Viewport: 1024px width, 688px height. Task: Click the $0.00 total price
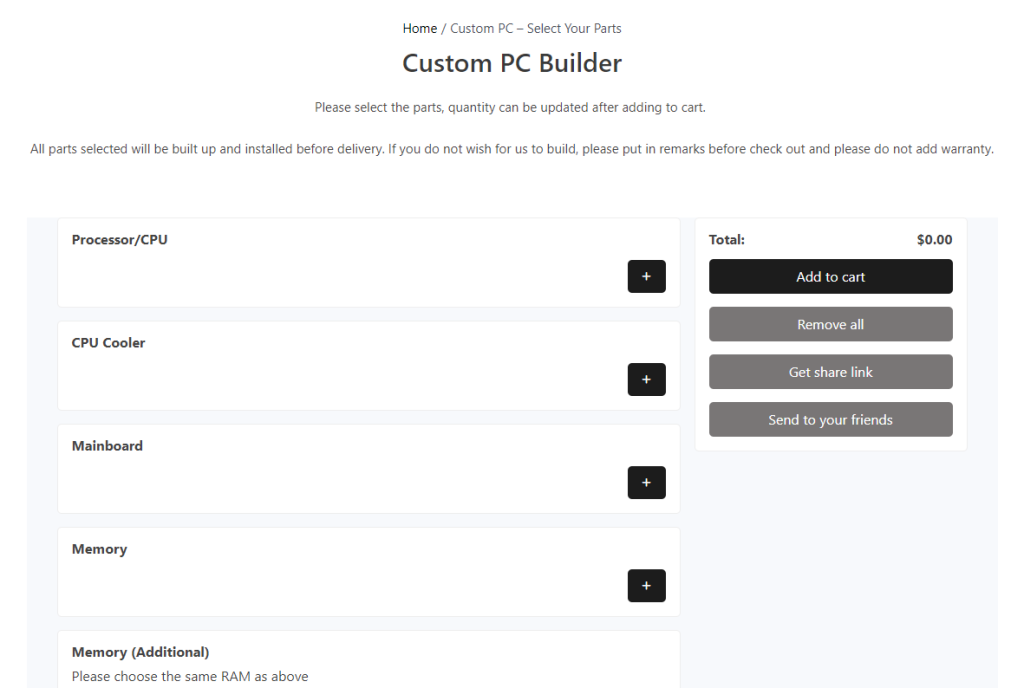935,240
